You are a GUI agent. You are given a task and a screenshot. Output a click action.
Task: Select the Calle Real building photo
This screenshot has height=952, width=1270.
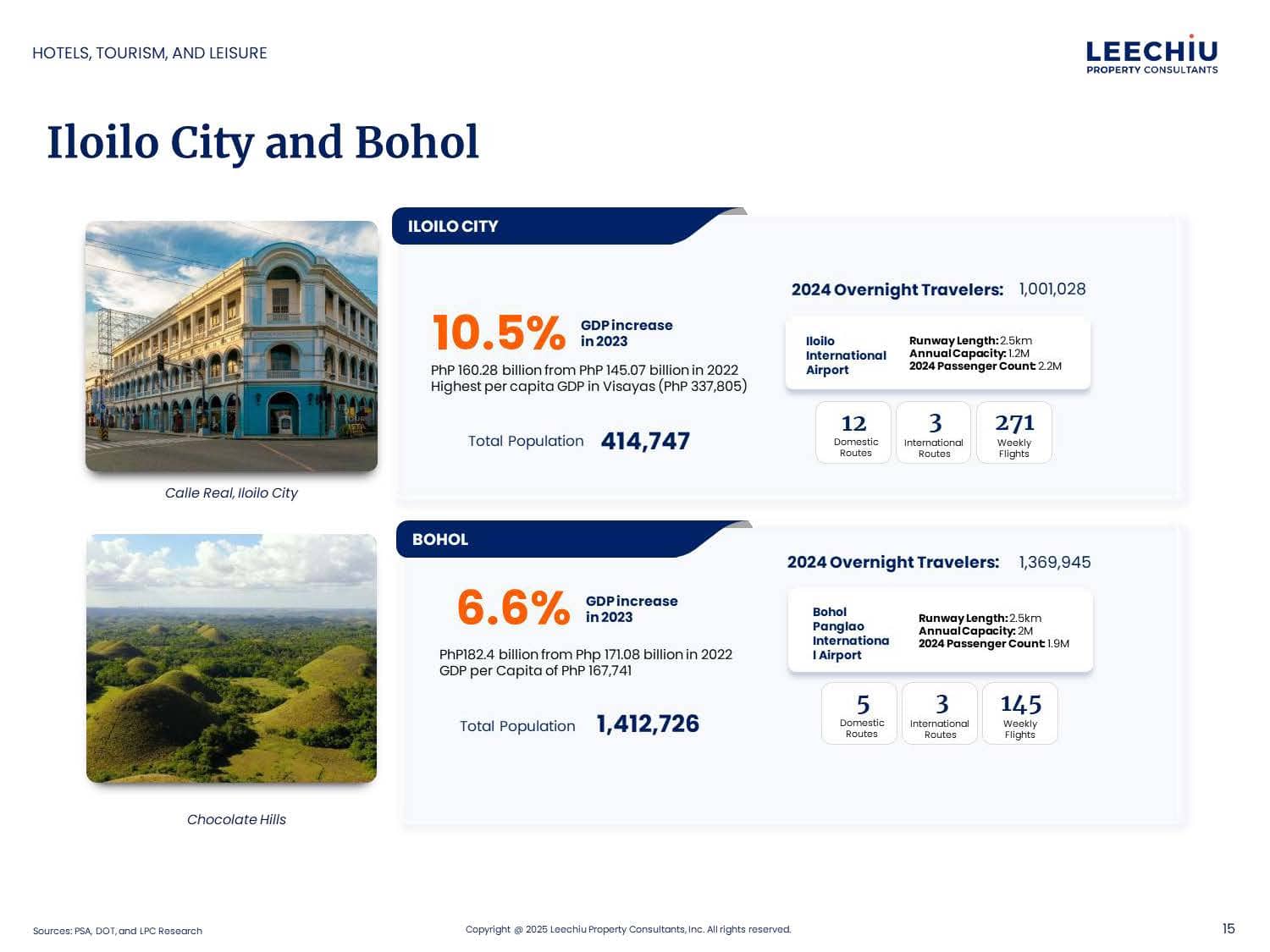(231, 345)
